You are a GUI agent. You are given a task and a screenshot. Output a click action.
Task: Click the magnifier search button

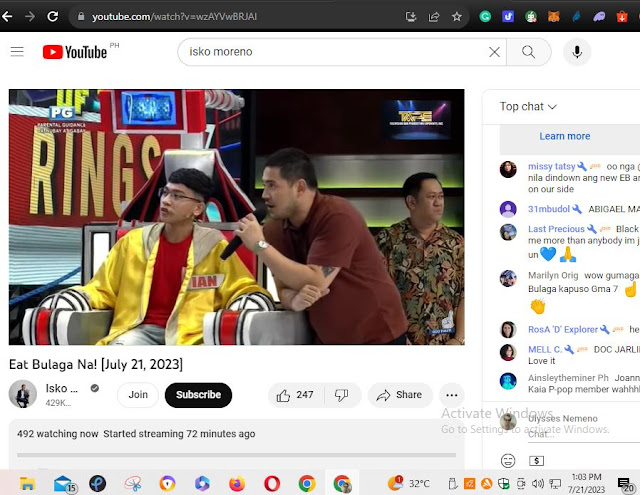(529, 52)
